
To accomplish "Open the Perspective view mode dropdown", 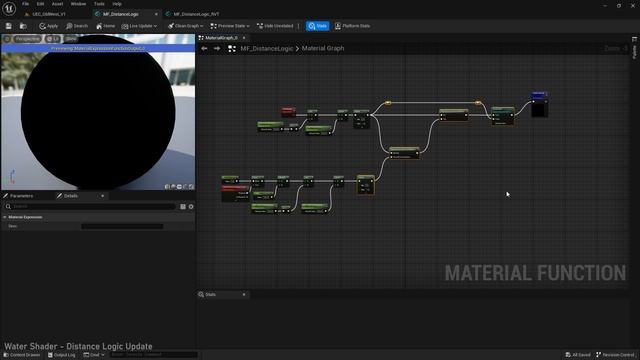I will pyautogui.click(x=28, y=39).
